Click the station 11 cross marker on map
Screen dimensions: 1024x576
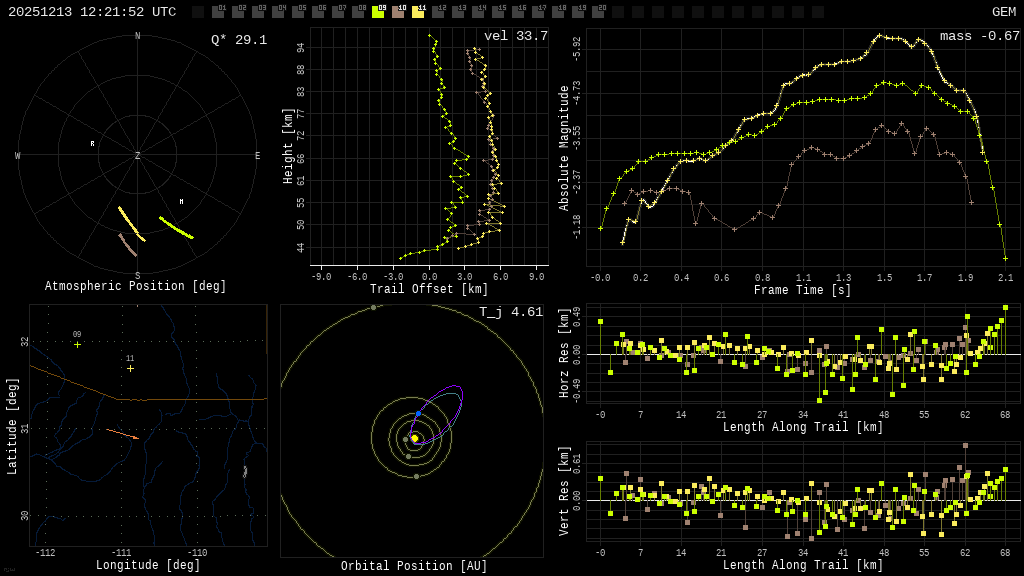coord(130,368)
